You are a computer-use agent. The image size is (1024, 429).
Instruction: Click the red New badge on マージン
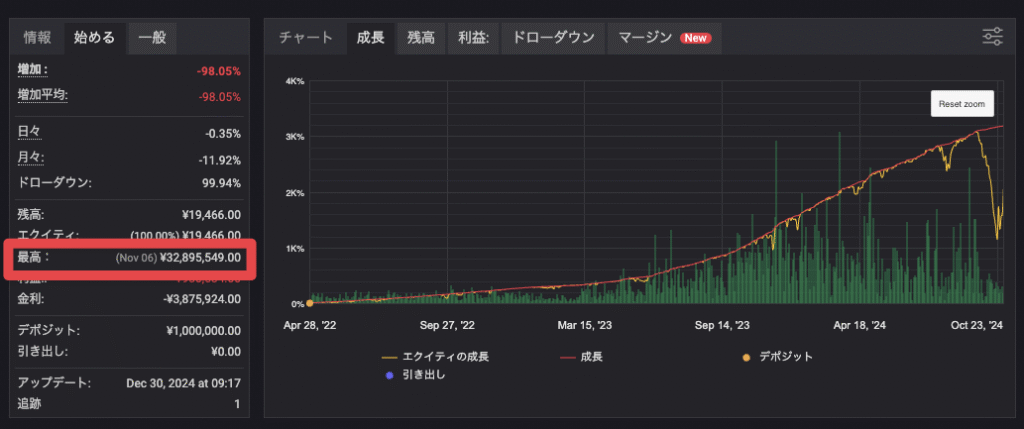[x=696, y=38]
